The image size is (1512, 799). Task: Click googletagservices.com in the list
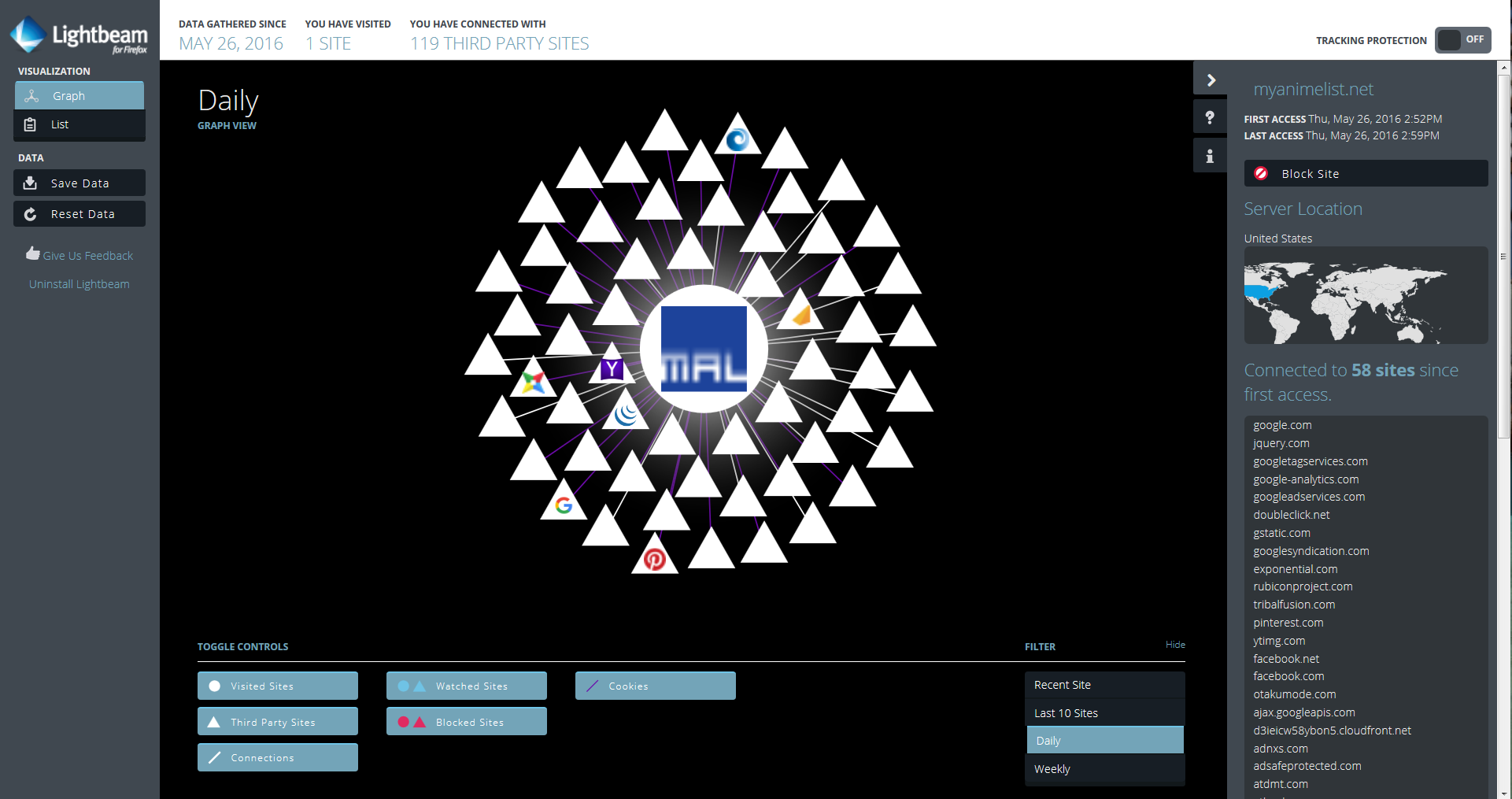coord(1311,461)
